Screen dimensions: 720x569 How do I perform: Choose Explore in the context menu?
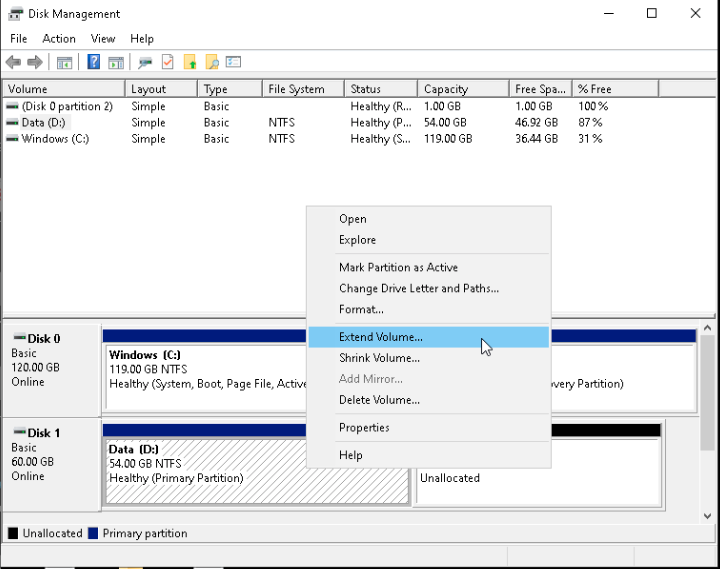429,240
